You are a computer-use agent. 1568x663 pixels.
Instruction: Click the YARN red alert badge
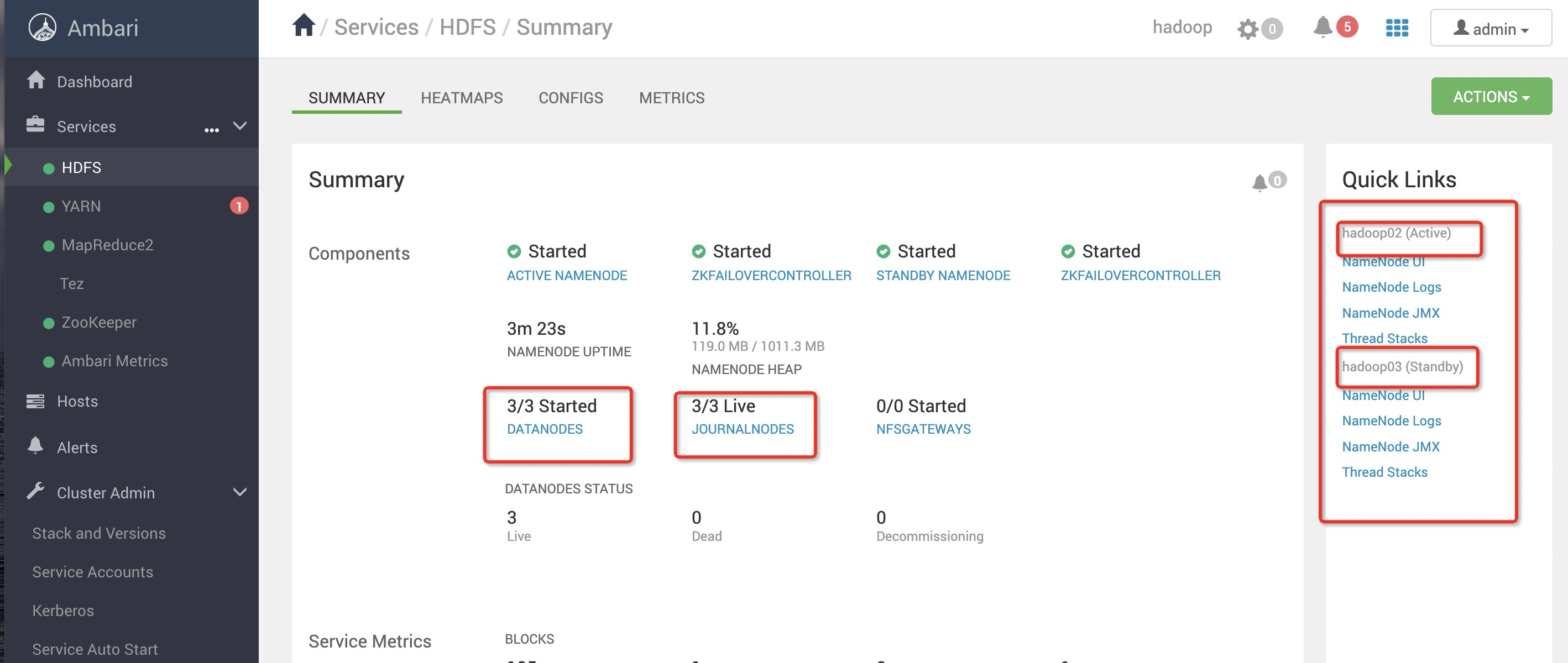(x=239, y=206)
